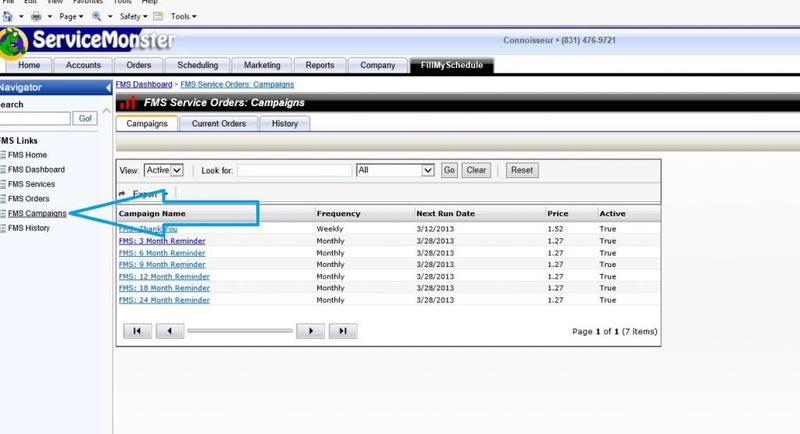Click the Look for text field

coord(294,171)
